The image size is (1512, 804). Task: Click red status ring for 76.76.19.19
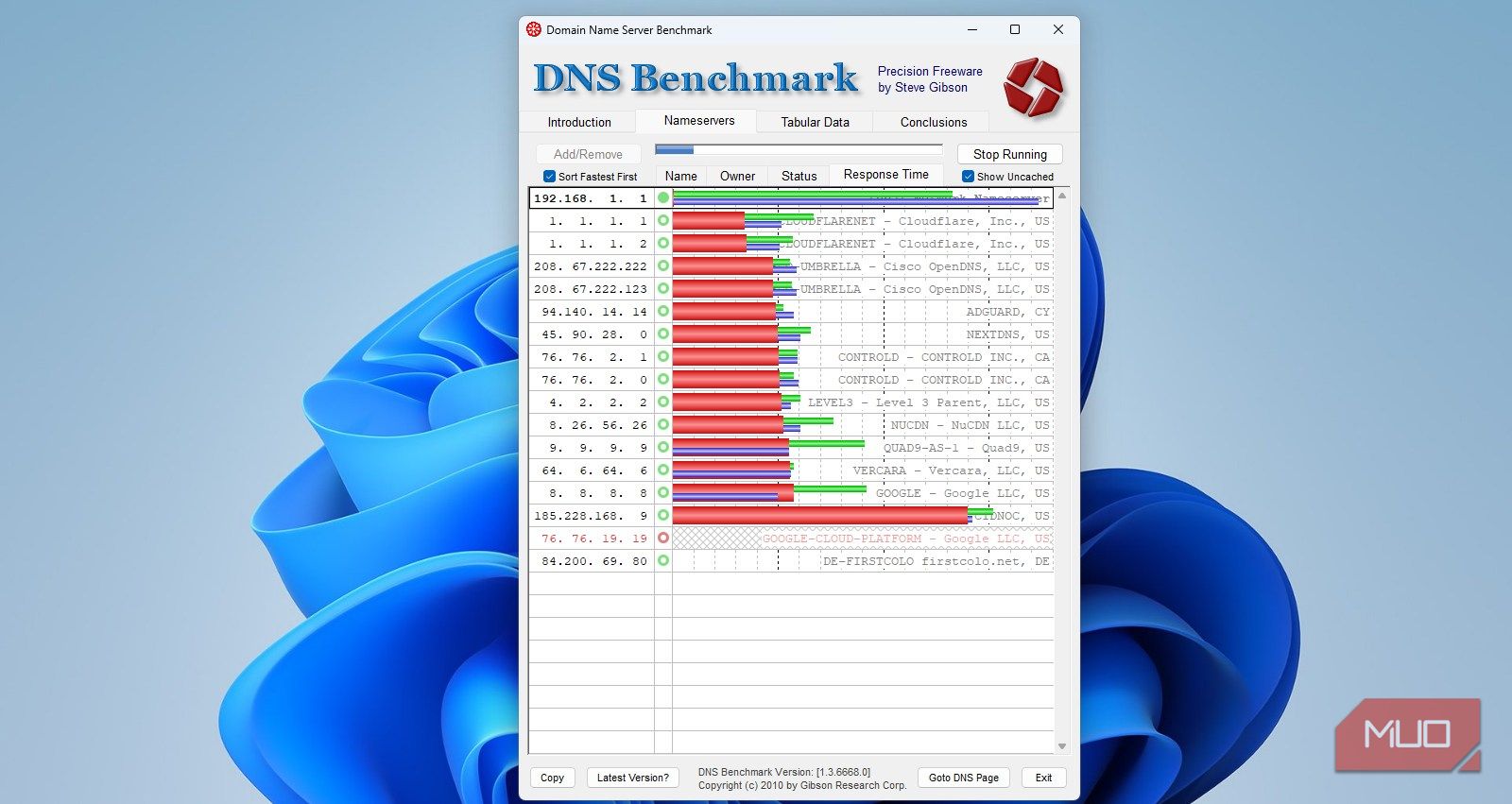[663, 538]
